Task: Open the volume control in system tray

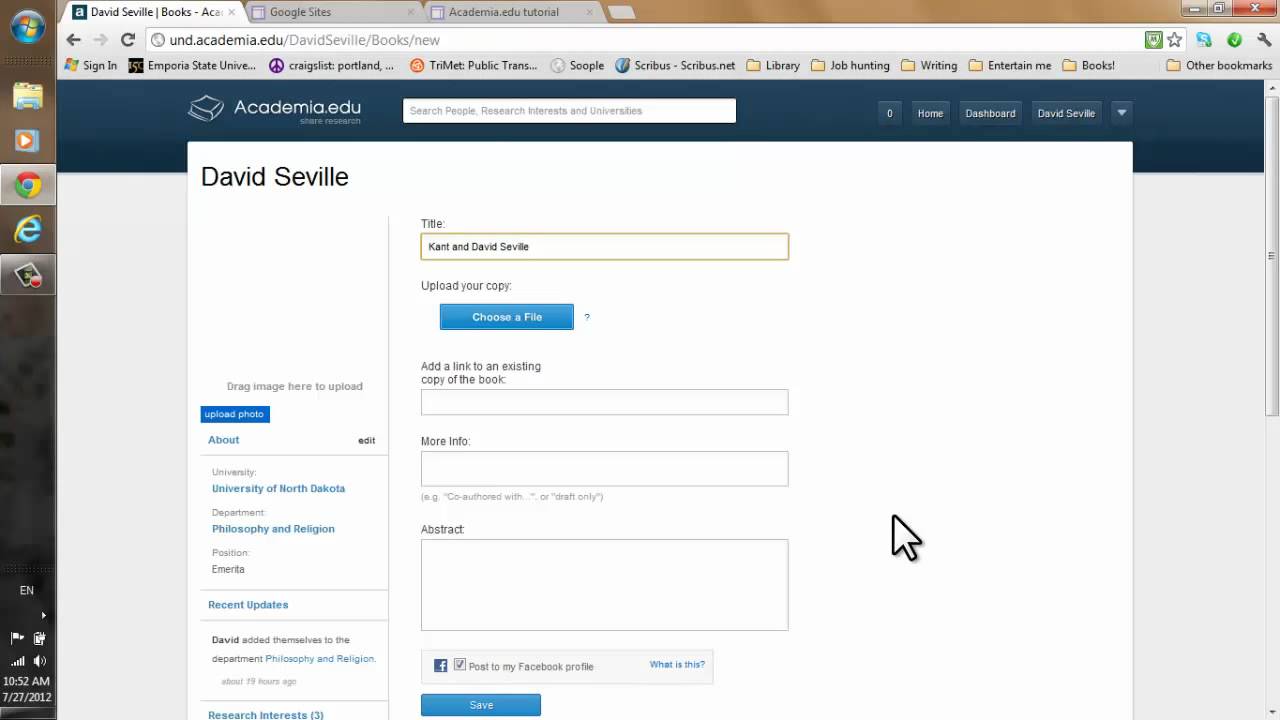Action: 40,660
